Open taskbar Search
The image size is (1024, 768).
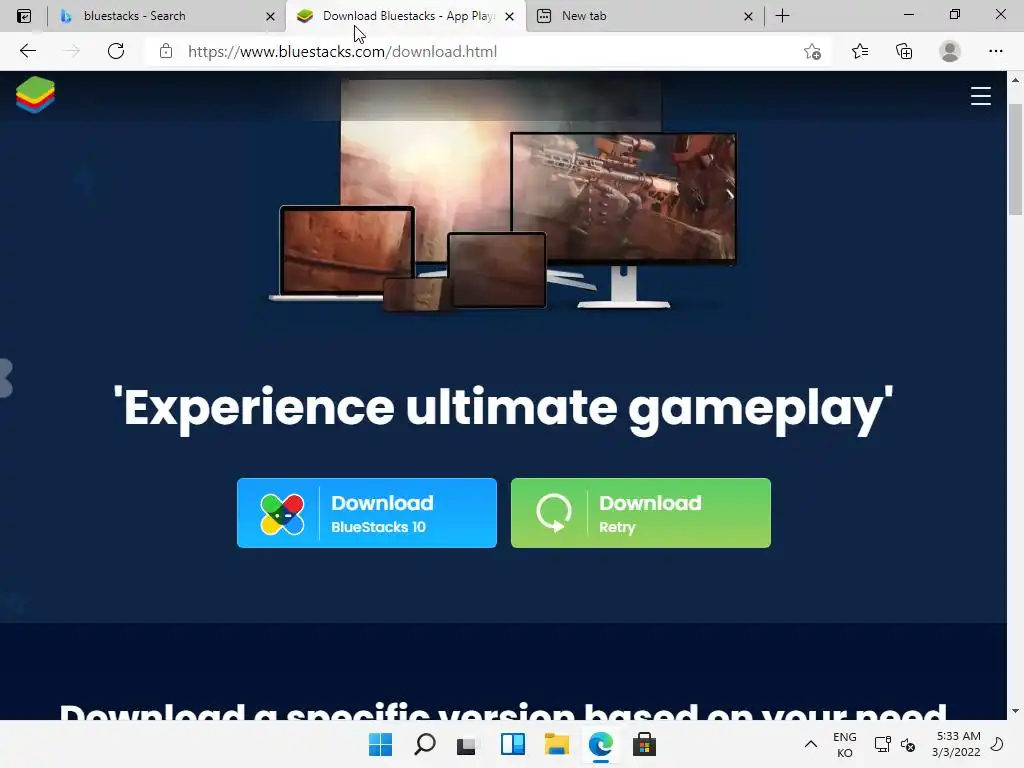[424, 744]
